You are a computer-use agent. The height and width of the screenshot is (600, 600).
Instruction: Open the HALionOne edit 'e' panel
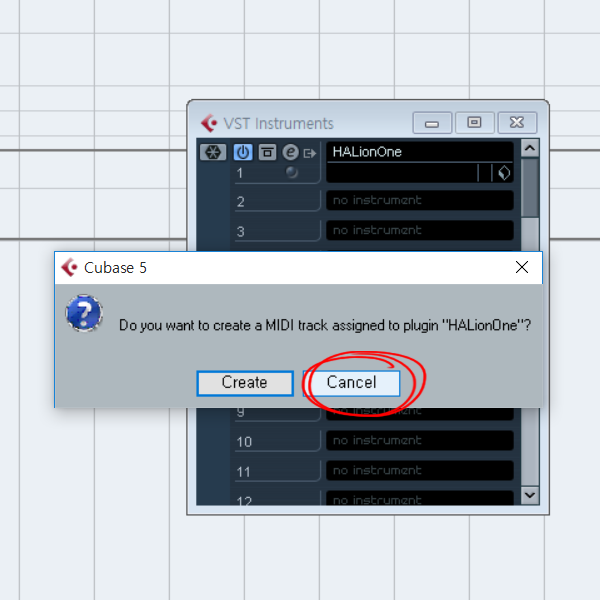[x=290, y=152]
